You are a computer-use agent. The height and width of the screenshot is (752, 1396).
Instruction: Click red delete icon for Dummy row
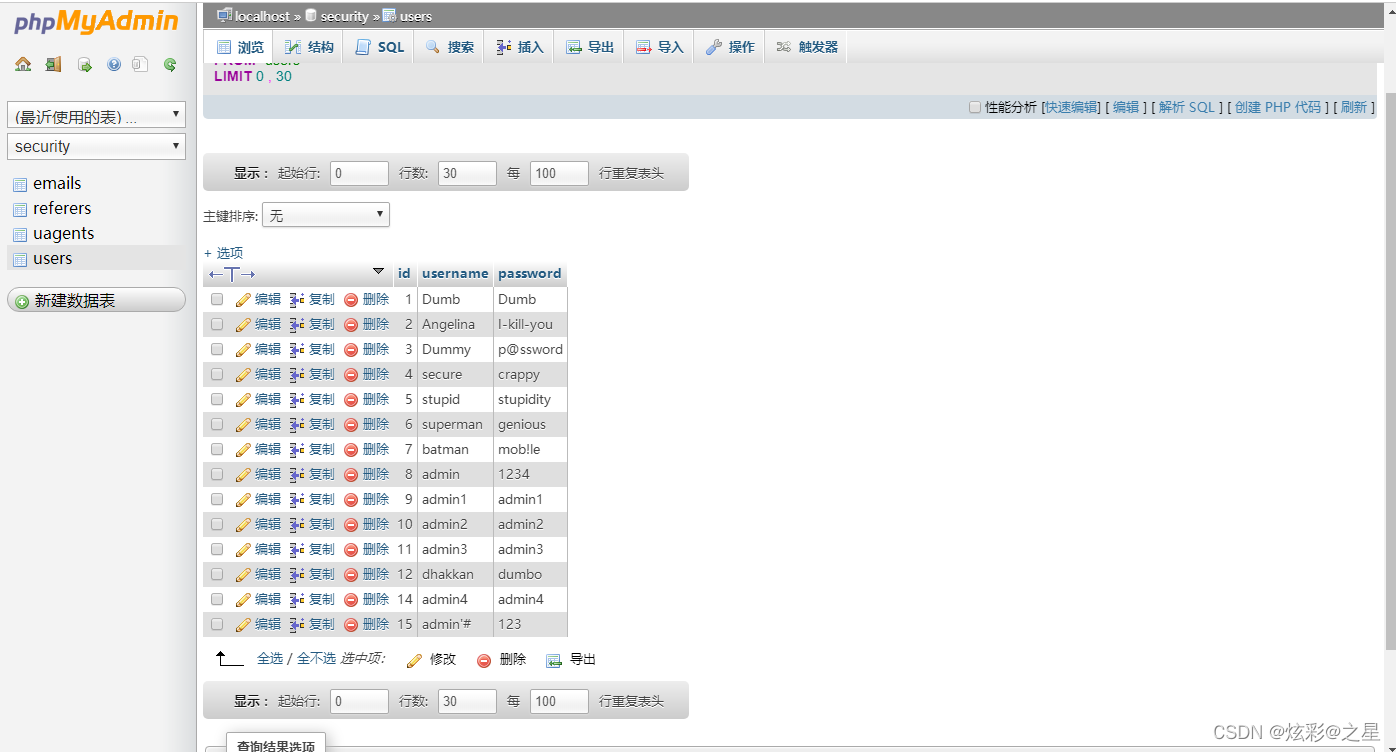tap(351, 350)
